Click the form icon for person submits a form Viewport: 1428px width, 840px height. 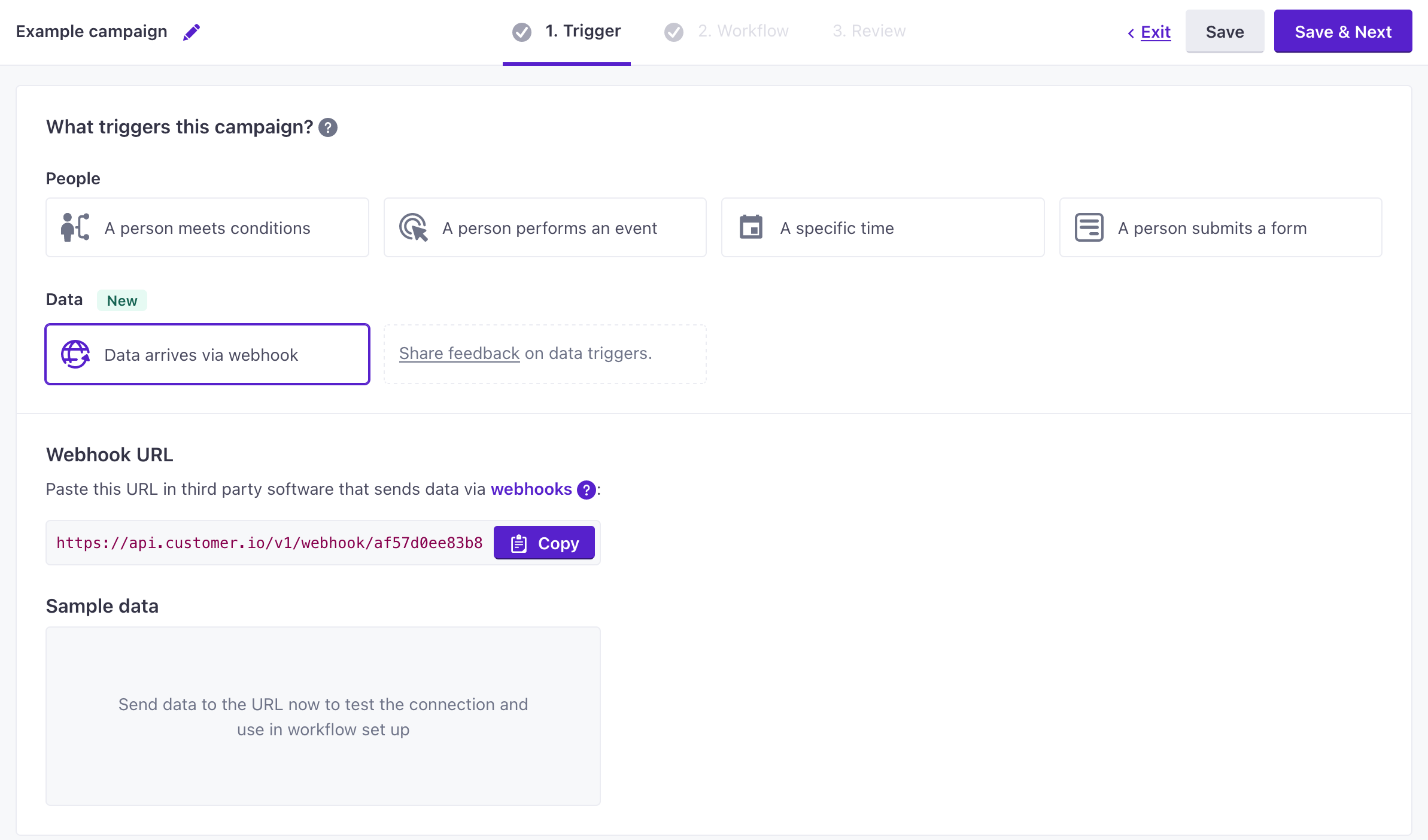(1089, 227)
